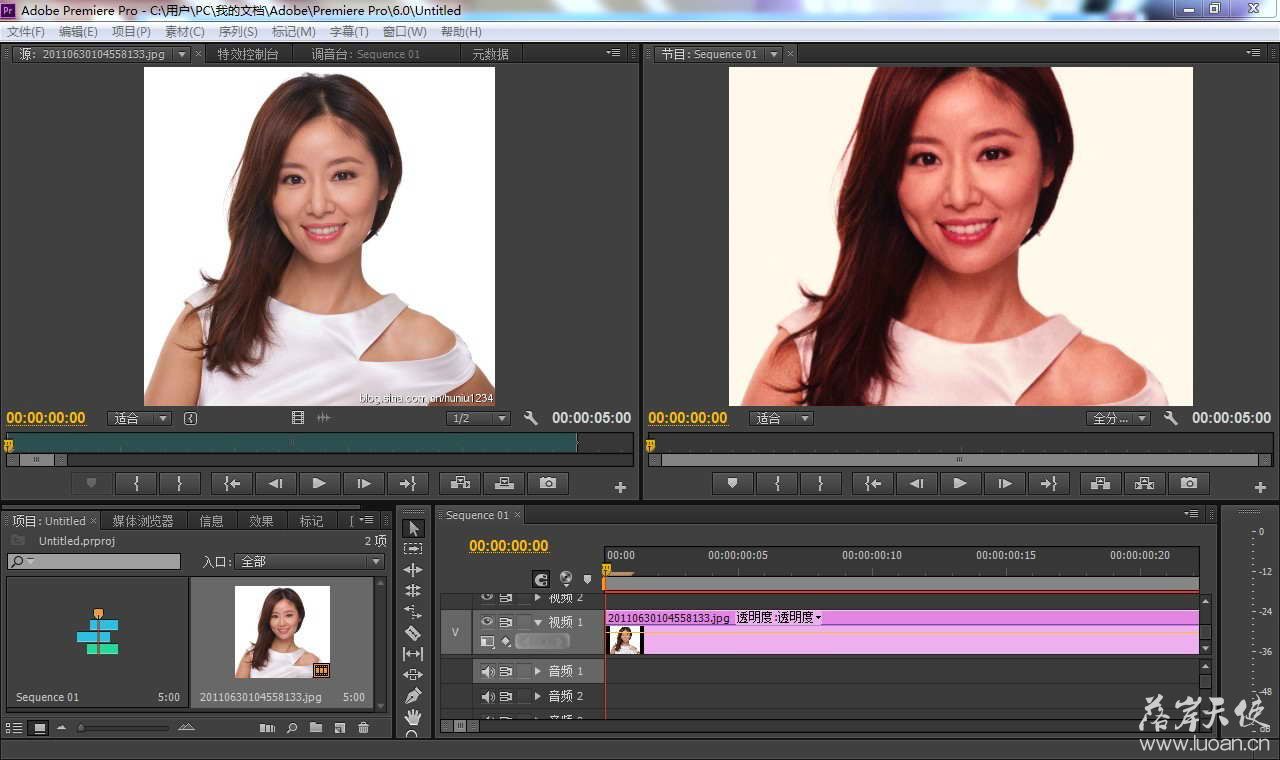Screen dimensions: 1280x760
Task: Switch to 媒体浏览器 tab
Action: (x=143, y=521)
